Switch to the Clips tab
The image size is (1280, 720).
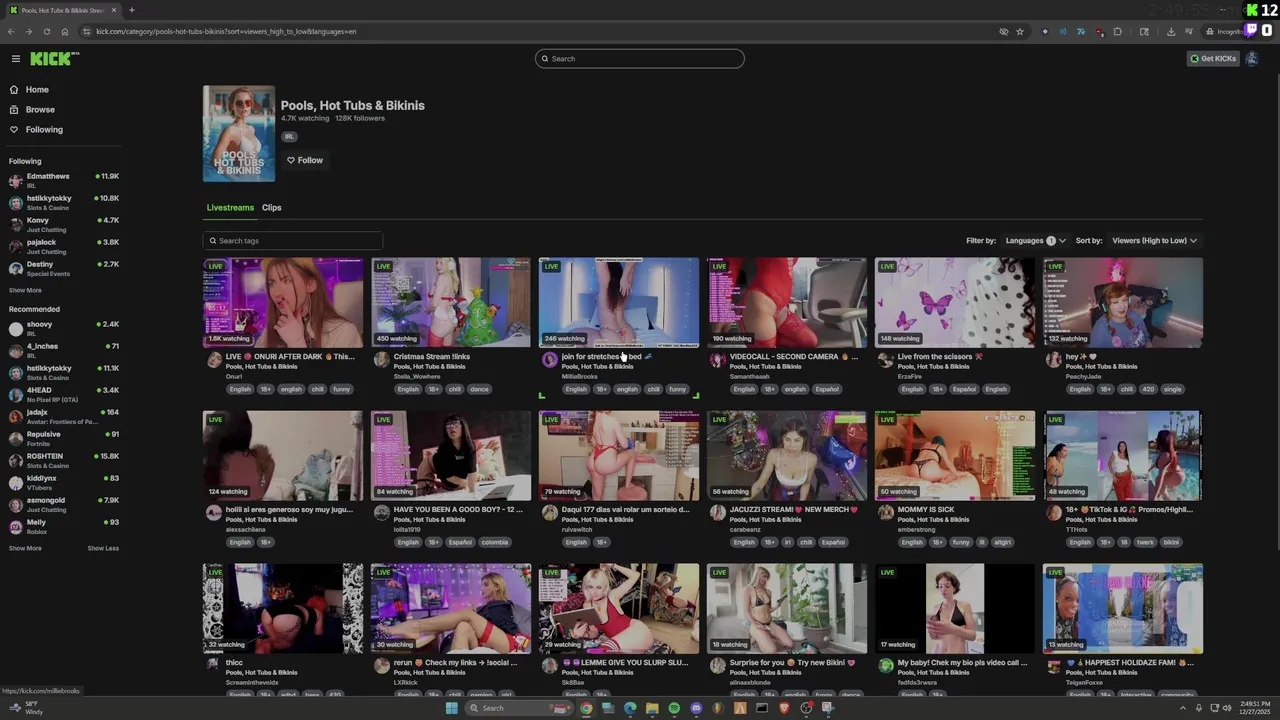(x=272, y=208)
